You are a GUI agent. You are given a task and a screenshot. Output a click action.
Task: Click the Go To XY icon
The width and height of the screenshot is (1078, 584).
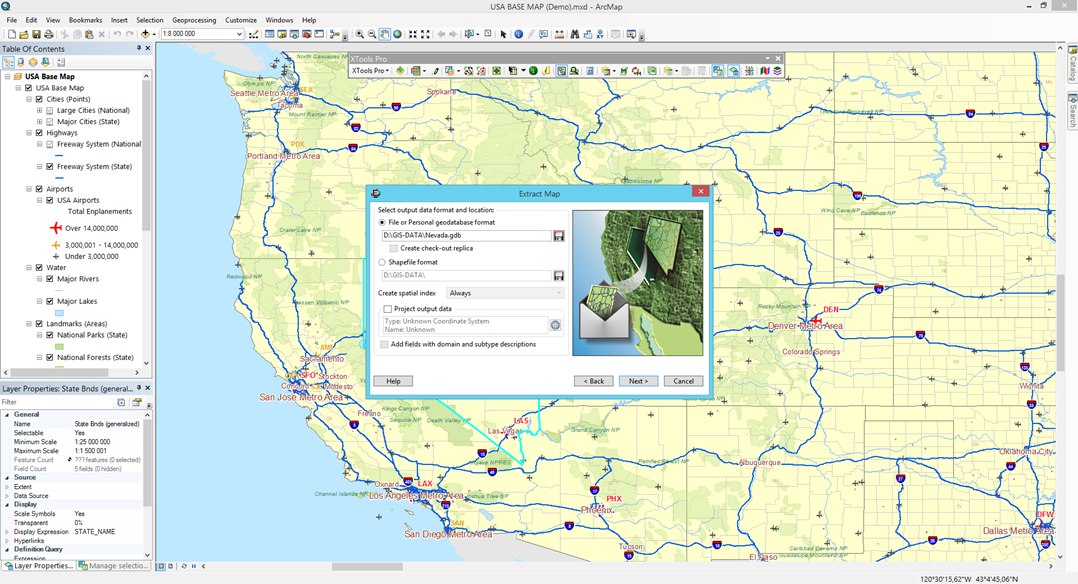point(601,34)
